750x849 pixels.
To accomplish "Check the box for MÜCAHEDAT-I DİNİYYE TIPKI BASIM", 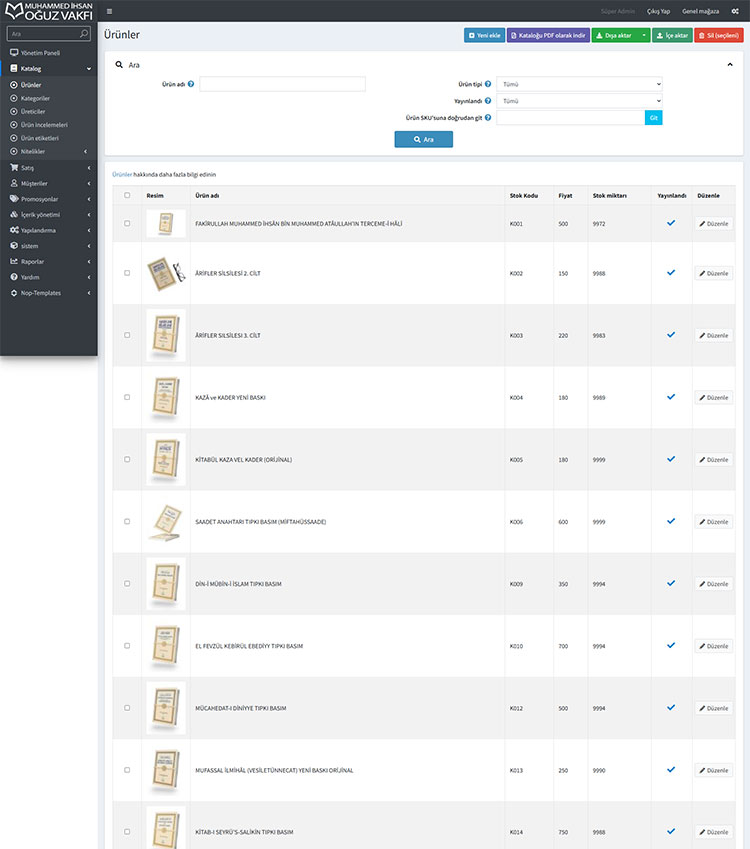I will [127, 708].
